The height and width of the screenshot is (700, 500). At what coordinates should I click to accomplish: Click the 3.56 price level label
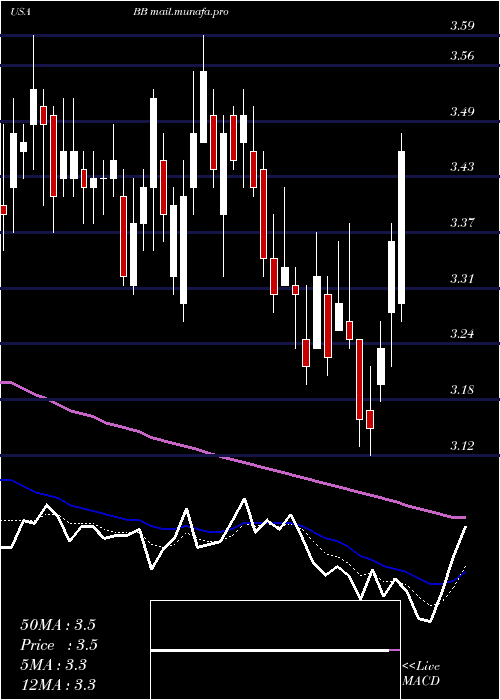coord(462,56)
